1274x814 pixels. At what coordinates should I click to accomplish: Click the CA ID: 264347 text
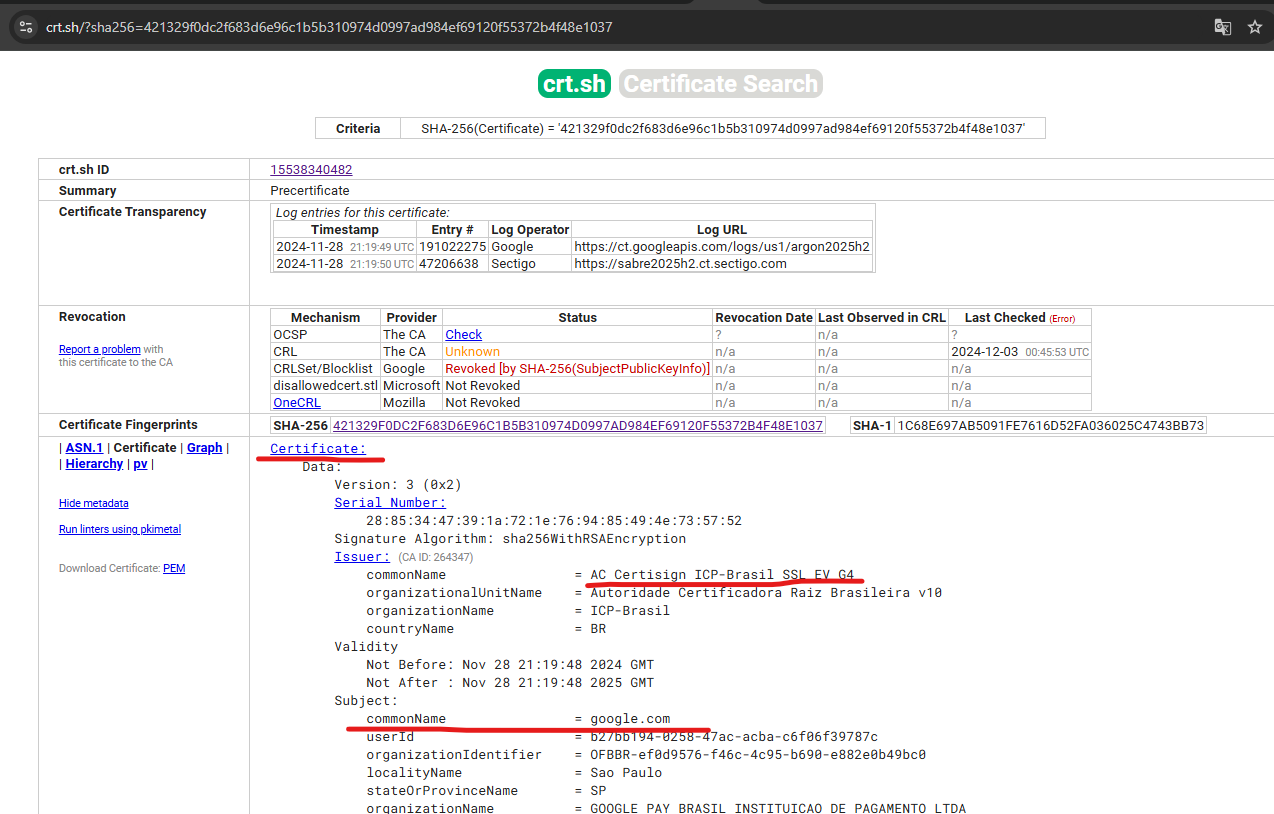pyautogui.click(x=436, y=557)
